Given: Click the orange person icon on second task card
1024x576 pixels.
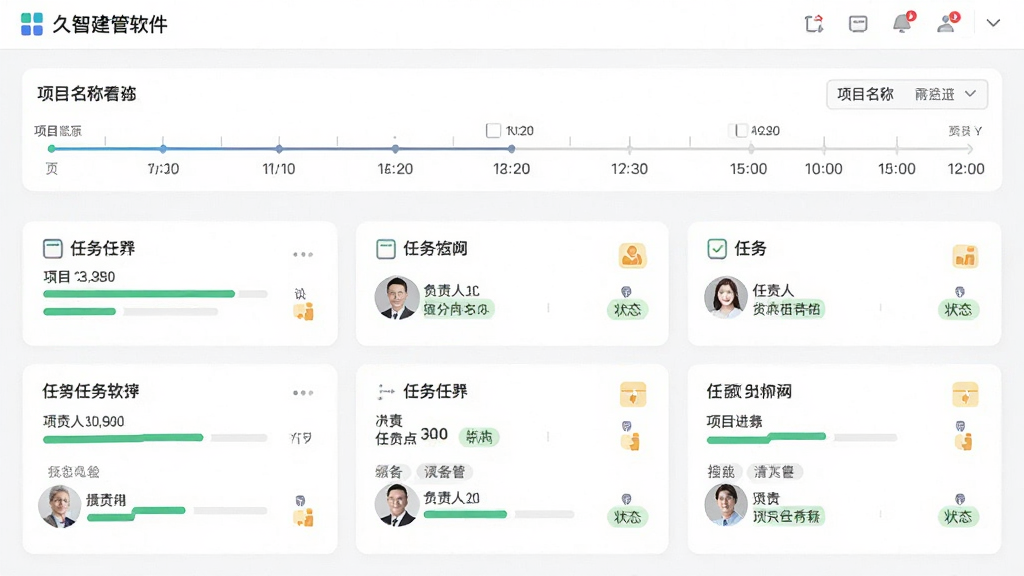Looking at the screenshot, I should click(632, 256).
